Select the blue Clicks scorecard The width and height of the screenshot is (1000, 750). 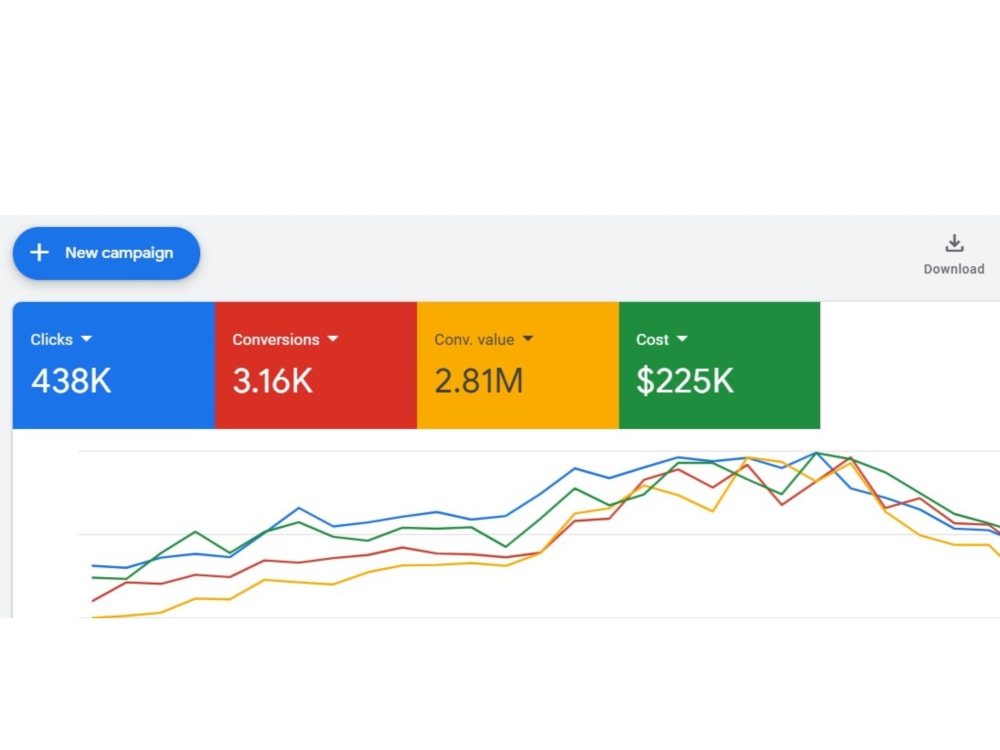[114, 365]
